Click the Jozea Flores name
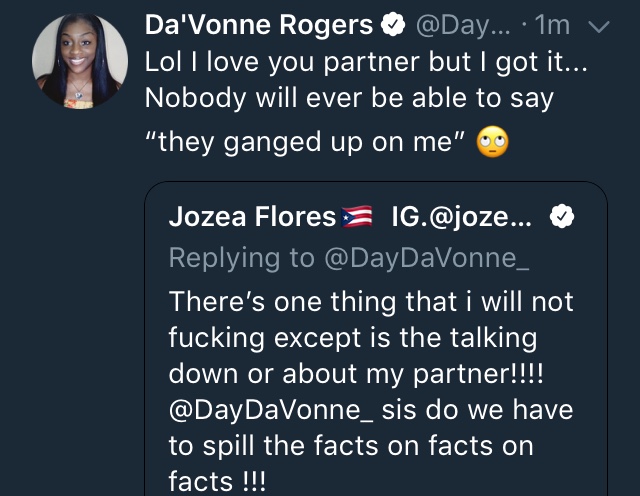 252,216
